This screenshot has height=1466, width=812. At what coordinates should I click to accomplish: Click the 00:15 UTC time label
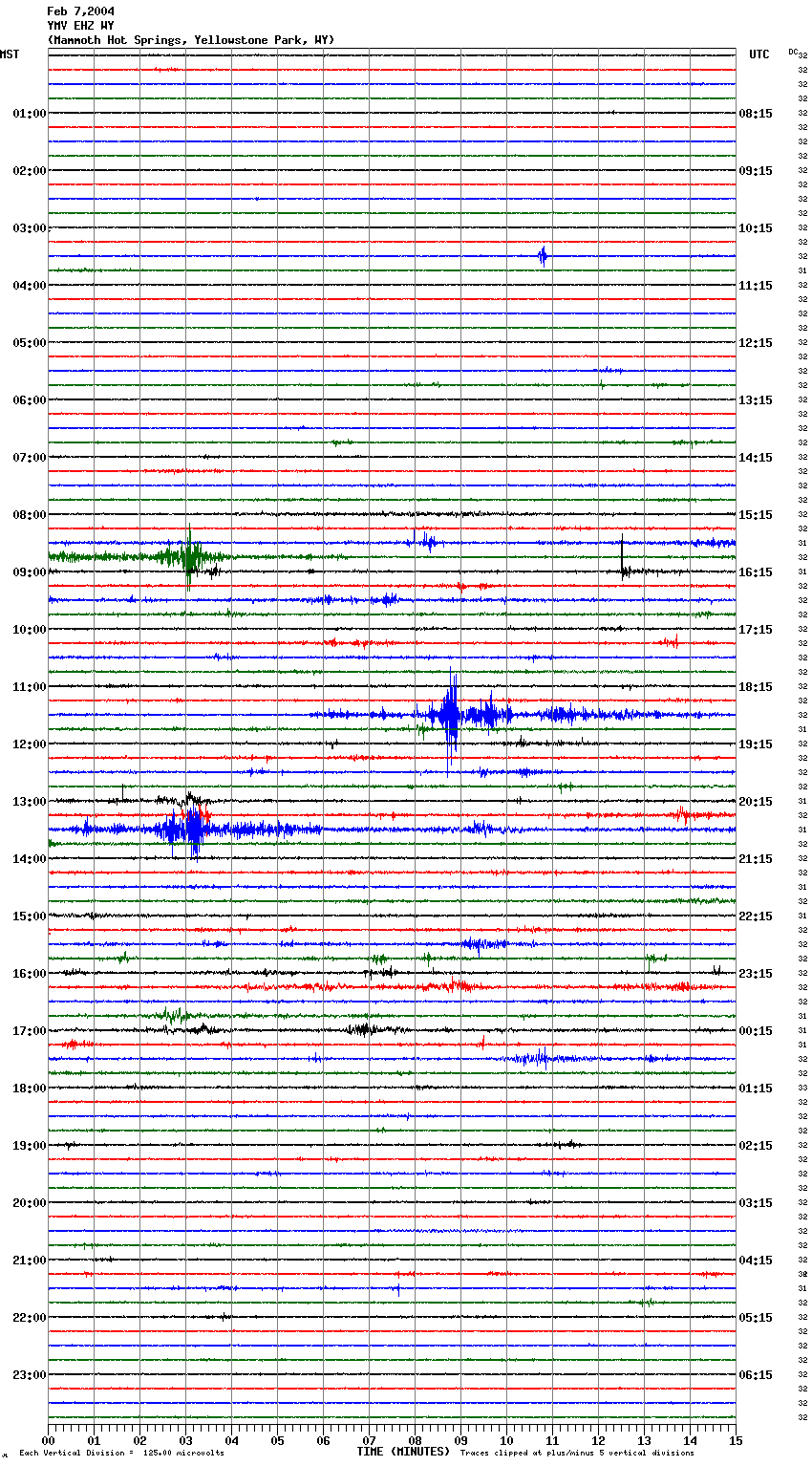756,1031
